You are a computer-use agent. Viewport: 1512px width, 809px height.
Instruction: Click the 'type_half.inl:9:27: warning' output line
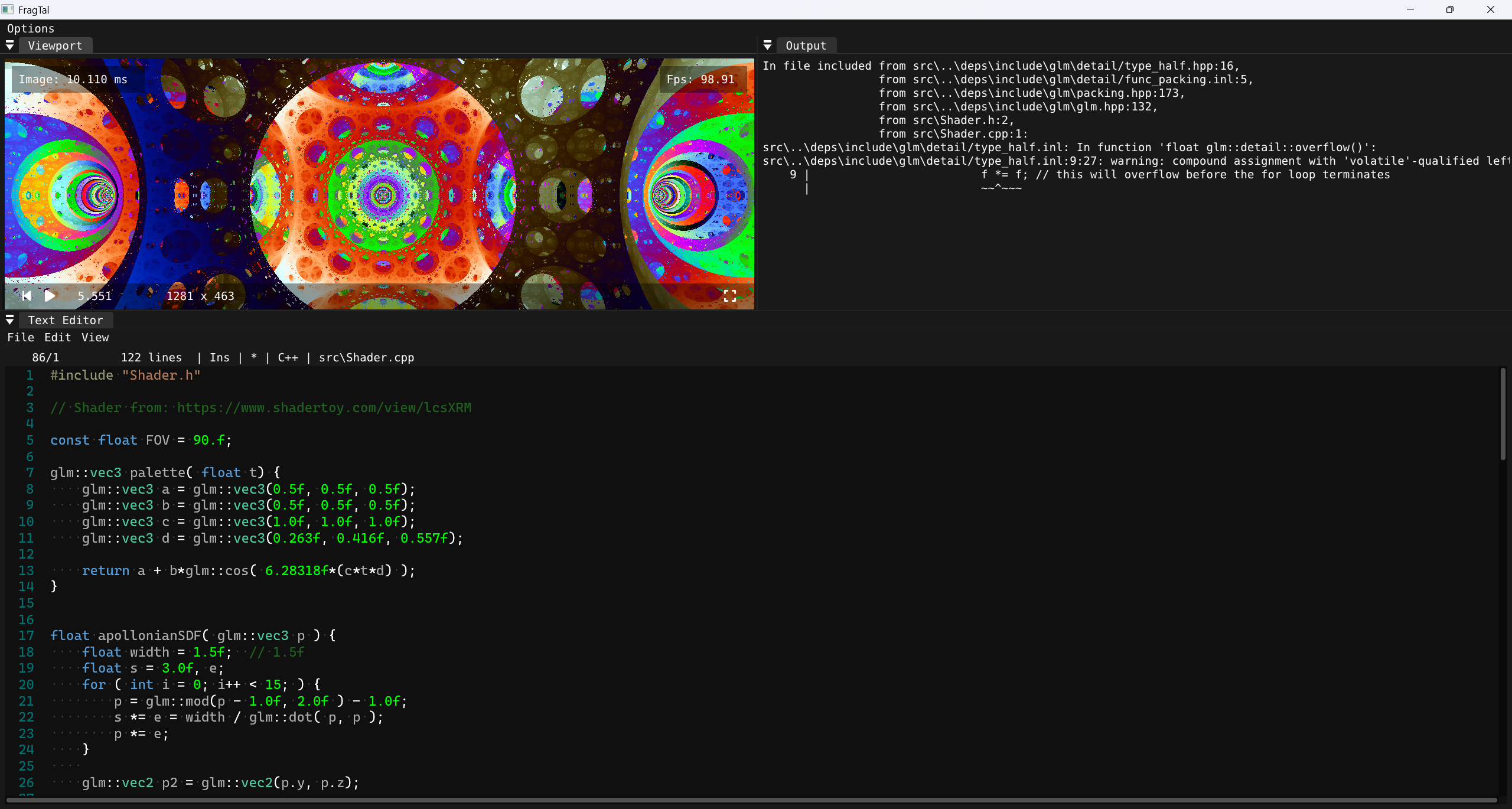tap(1136, 161)
